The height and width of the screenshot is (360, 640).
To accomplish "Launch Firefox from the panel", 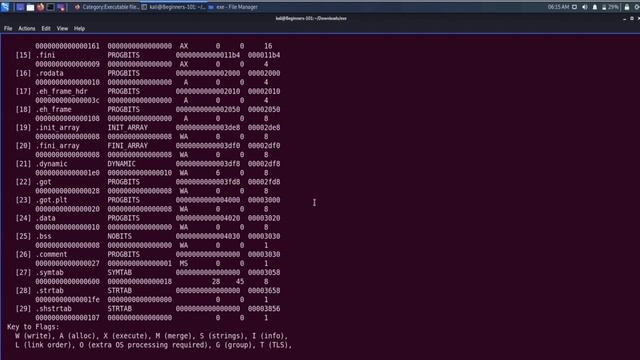I will coord(40,7).
